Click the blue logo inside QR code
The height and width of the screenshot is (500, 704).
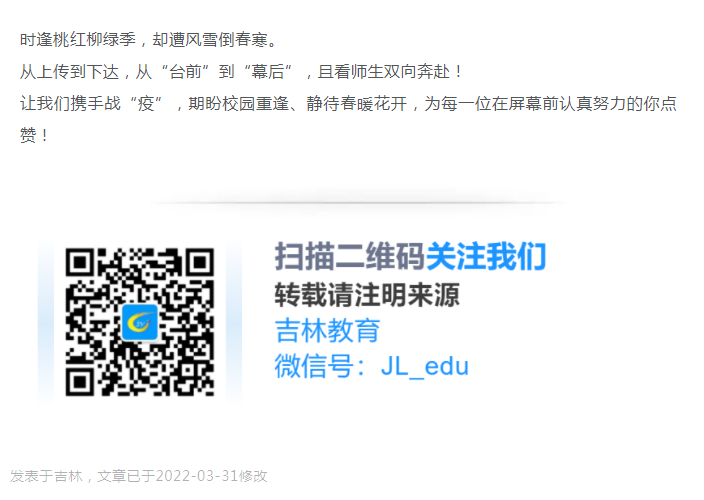pos(140,322)
